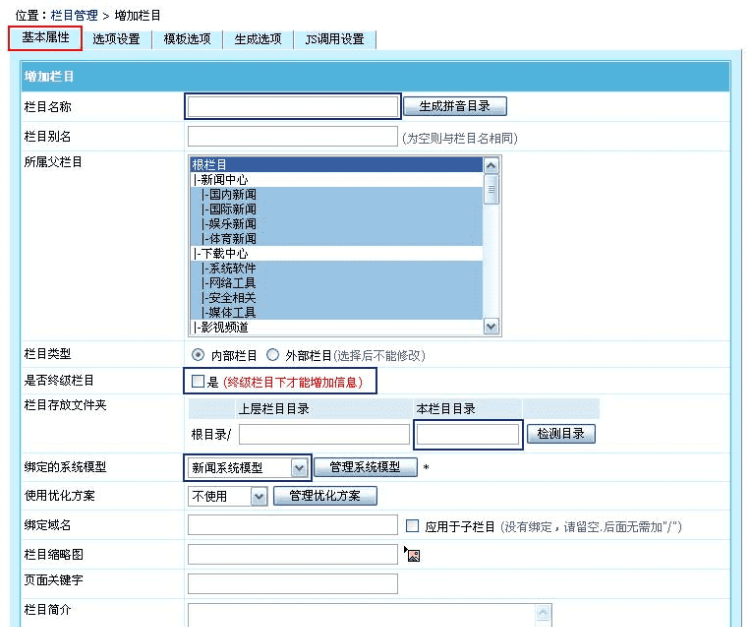Select 影视频道 in parent list
This screenshot has height=627, width=748.
tap(336, 327)
